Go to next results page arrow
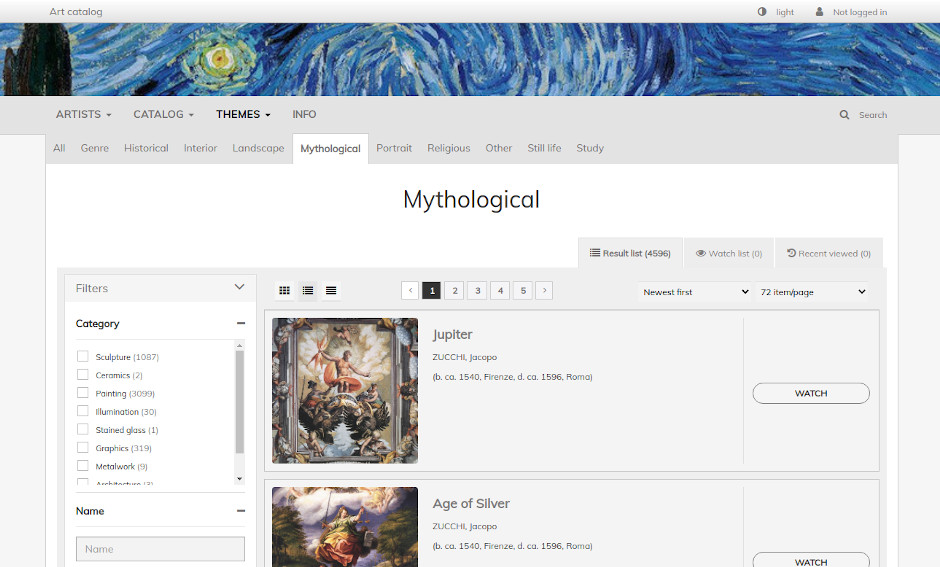 (x=544, y=291)
